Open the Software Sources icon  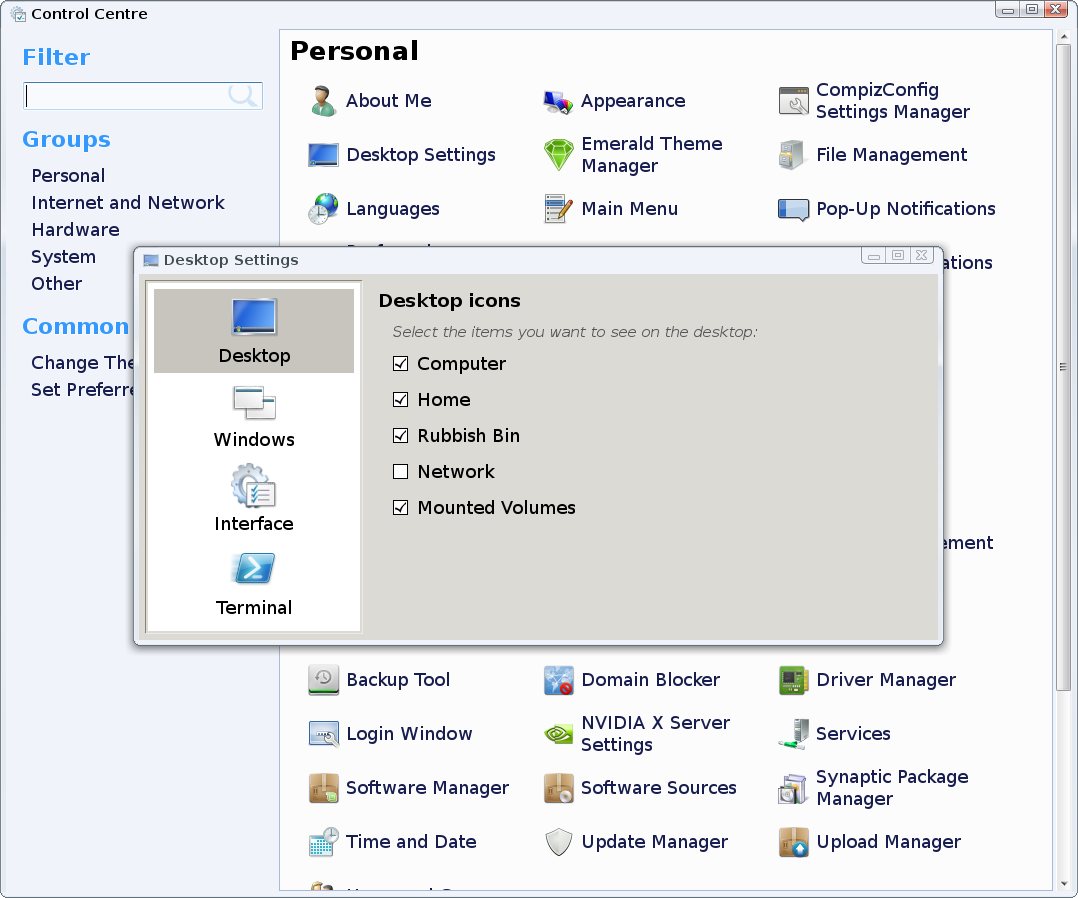click(x=558, y=788)
